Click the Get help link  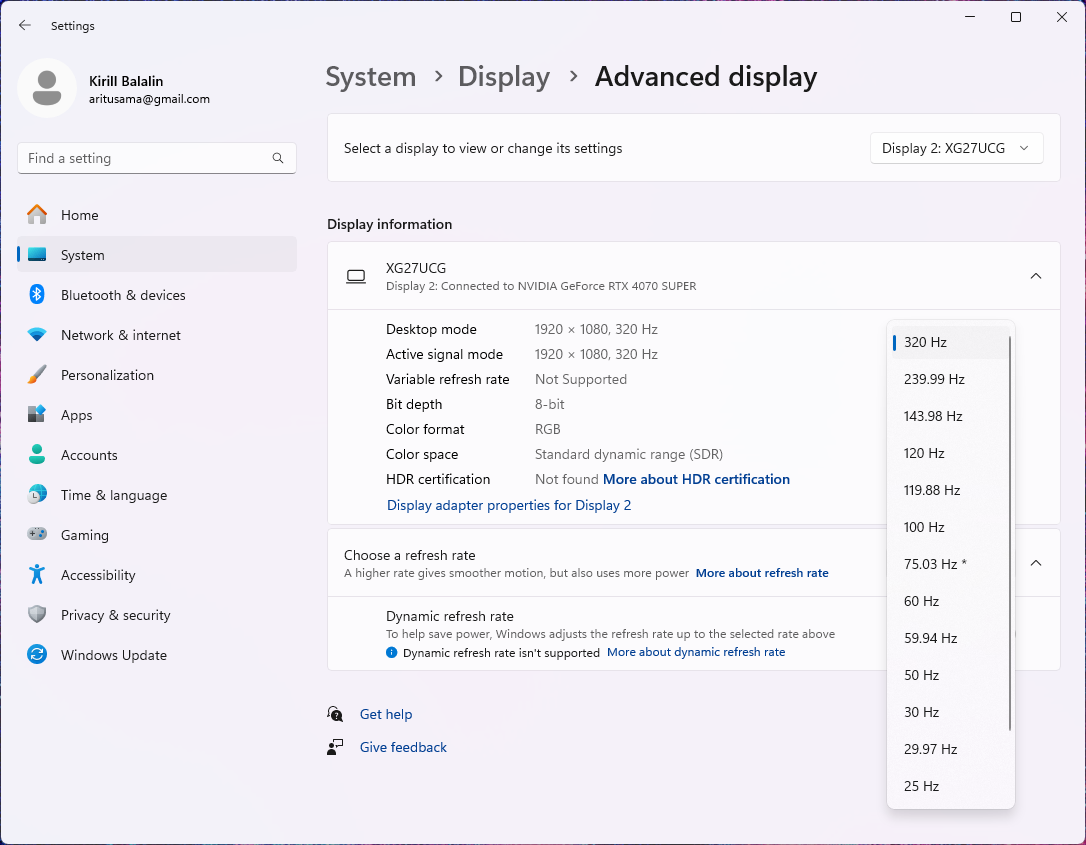click(x=386, y=714)
